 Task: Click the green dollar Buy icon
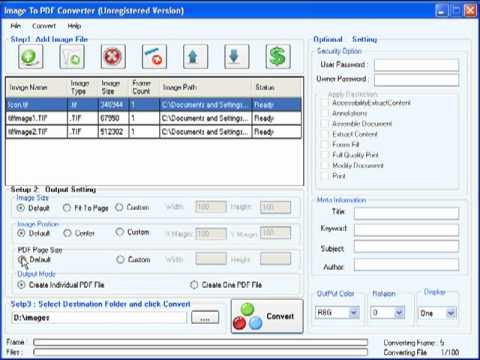coord(278,57)
